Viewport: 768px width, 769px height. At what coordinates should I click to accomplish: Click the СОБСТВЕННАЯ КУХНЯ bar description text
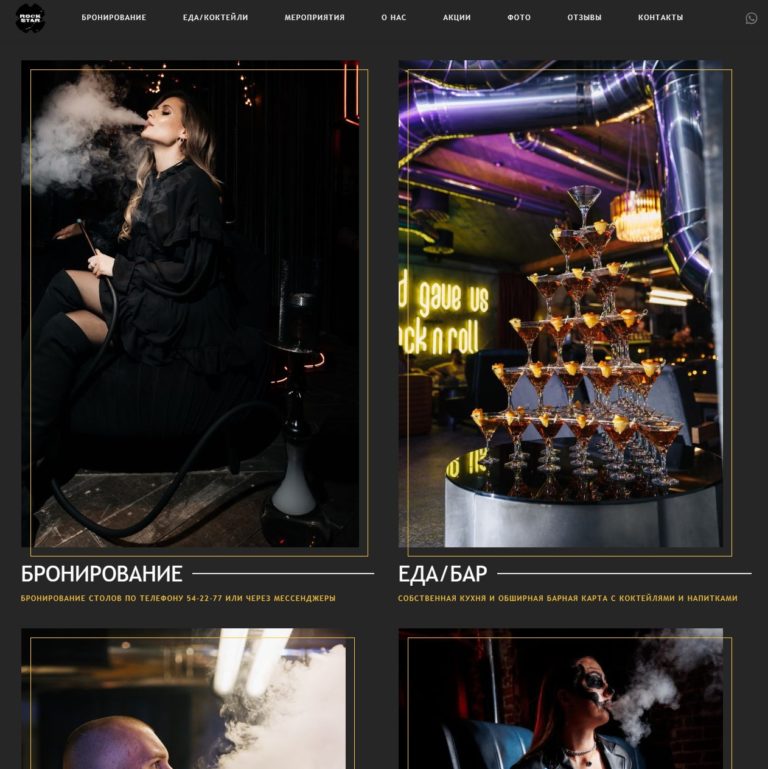point(567,598)
